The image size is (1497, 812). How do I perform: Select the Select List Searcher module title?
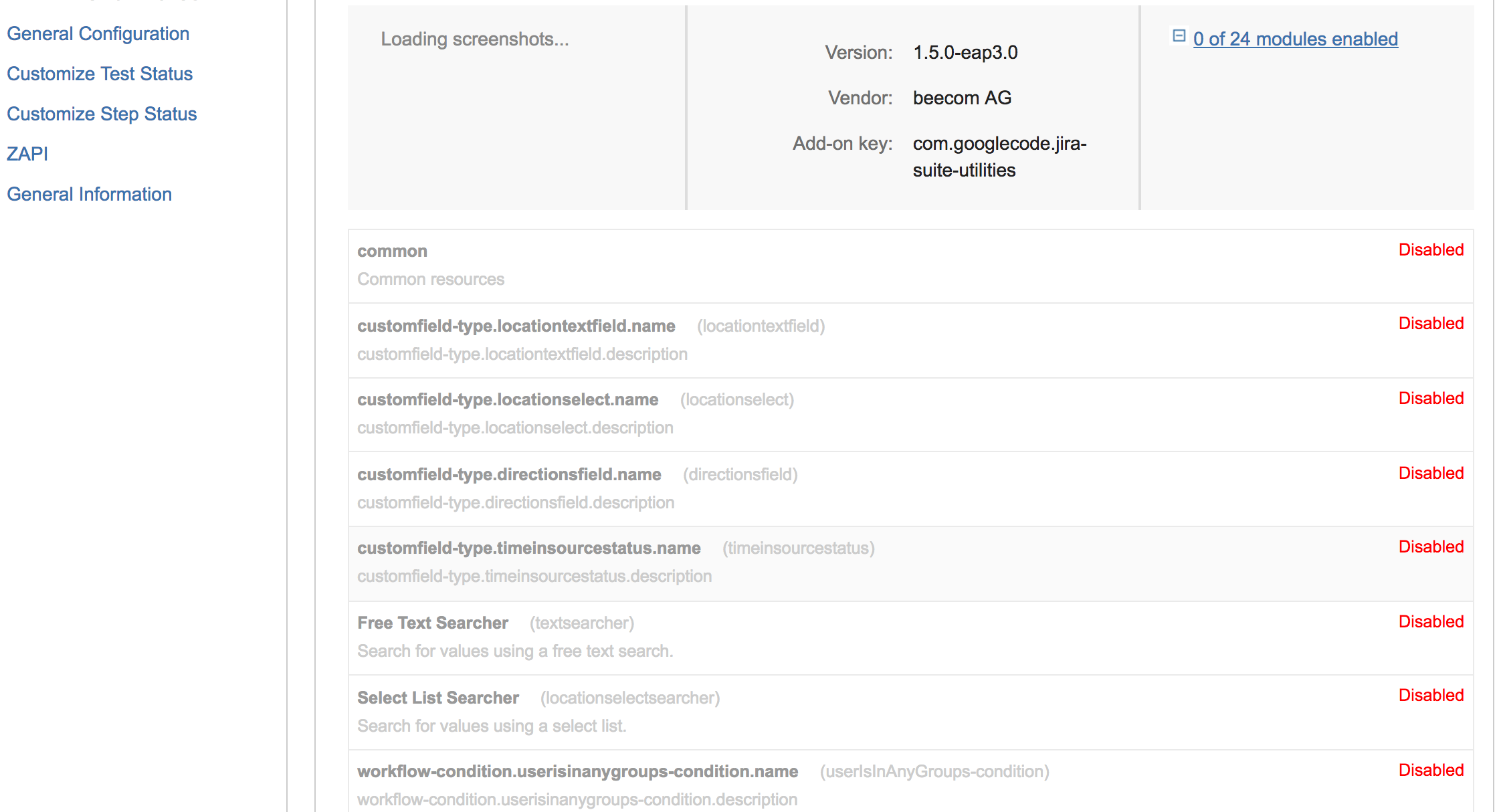[x=438, y=698]
